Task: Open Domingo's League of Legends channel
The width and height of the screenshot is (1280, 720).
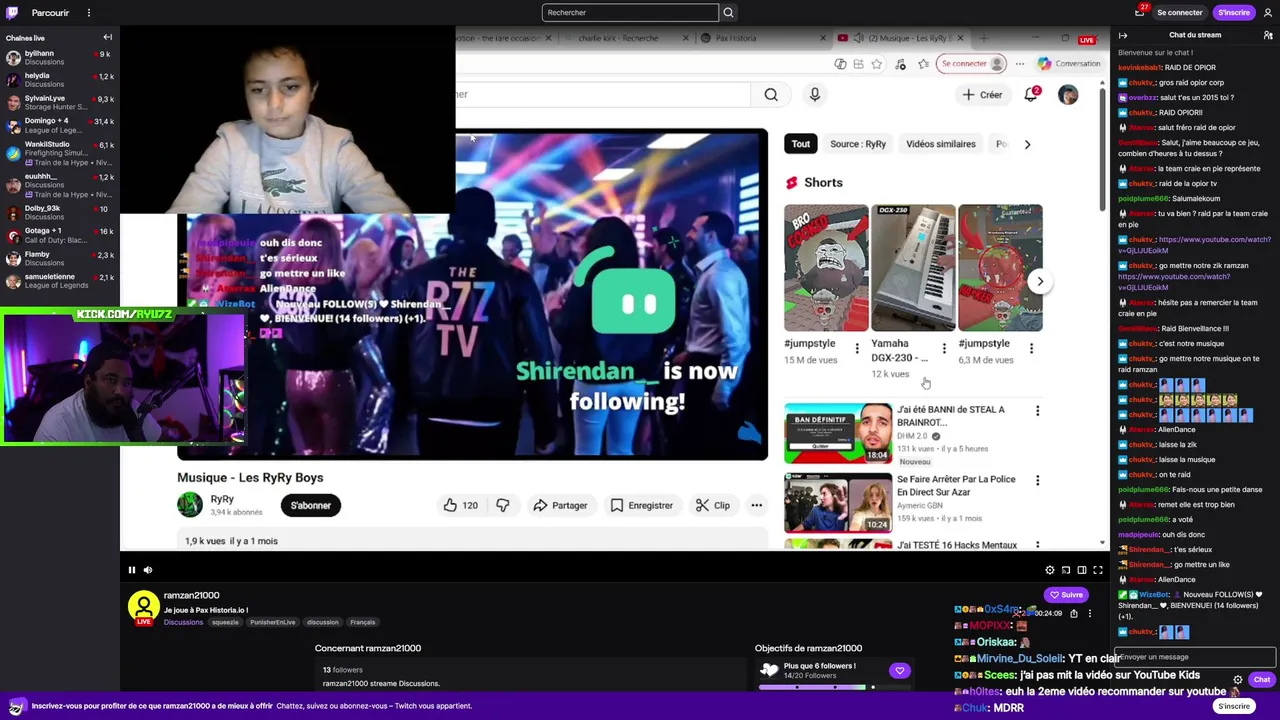Action: (60, 125)
